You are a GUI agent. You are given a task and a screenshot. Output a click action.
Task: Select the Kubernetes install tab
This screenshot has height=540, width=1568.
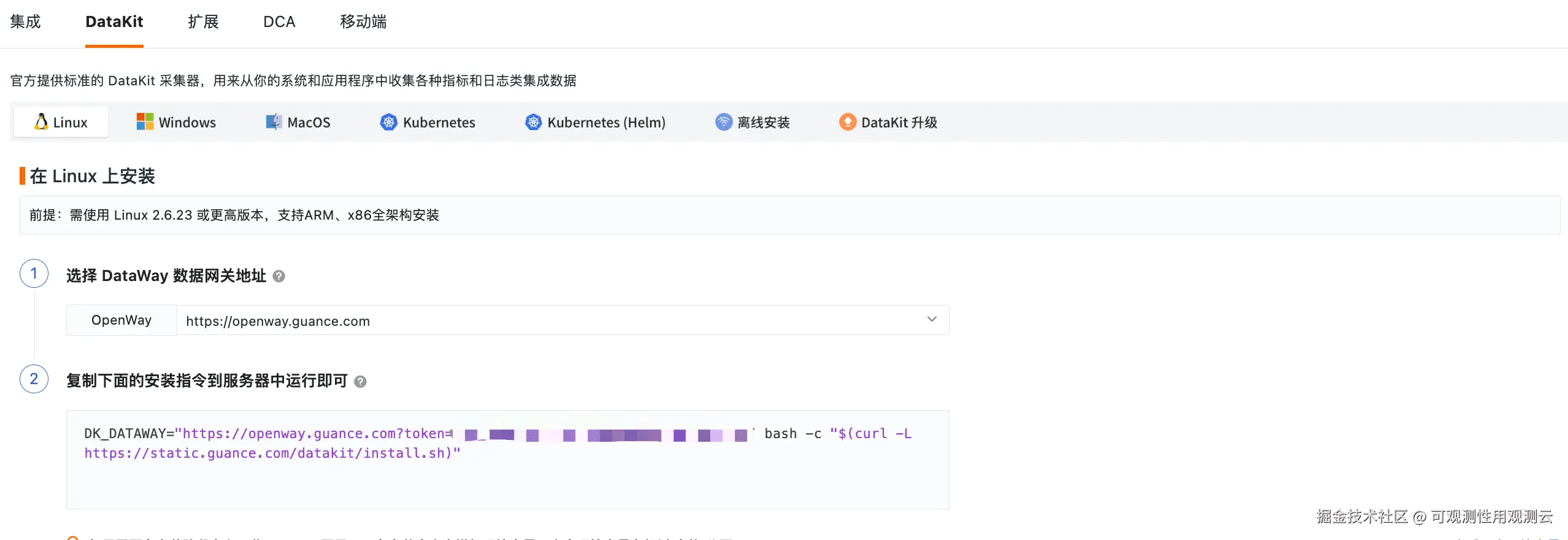(x=428, y=122)
